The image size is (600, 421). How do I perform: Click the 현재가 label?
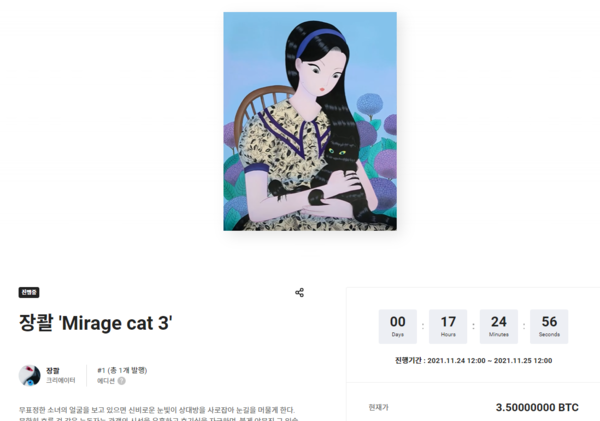tap(378, 408)
